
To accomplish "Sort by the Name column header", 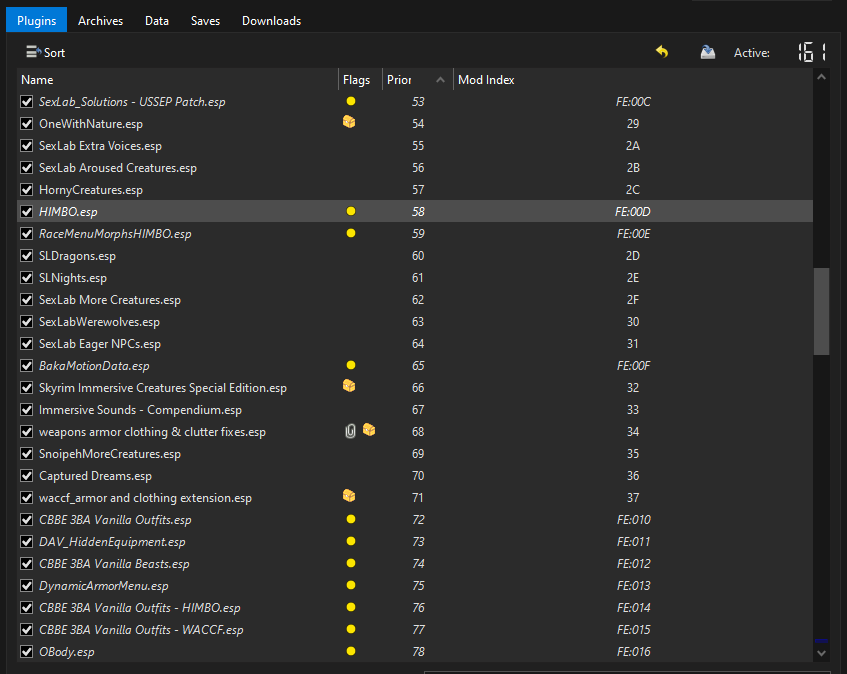I will 178,79.
